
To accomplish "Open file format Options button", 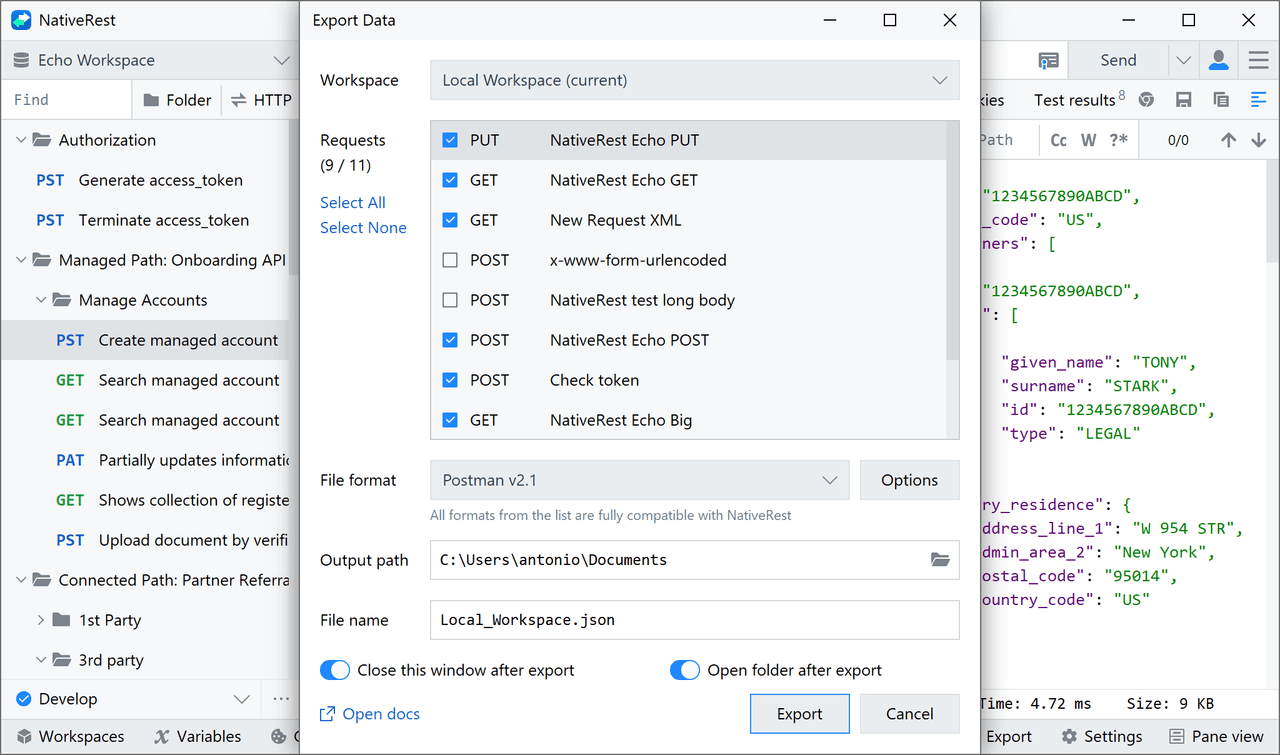I will (x=910, y=480).
